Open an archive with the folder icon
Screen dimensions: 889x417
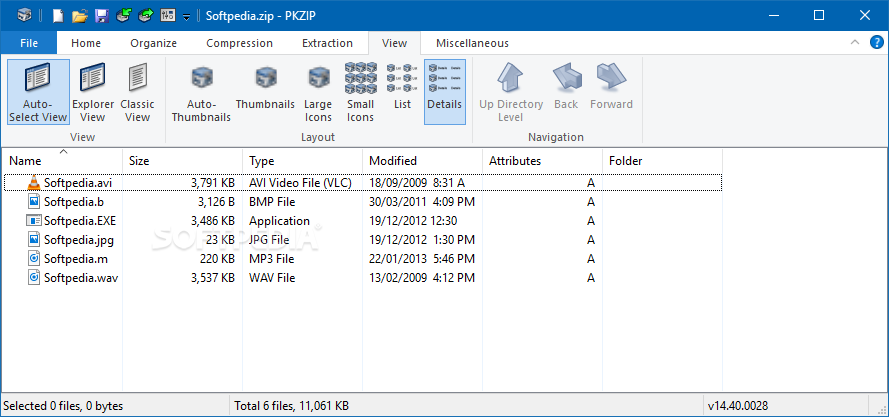pos(80,15)
